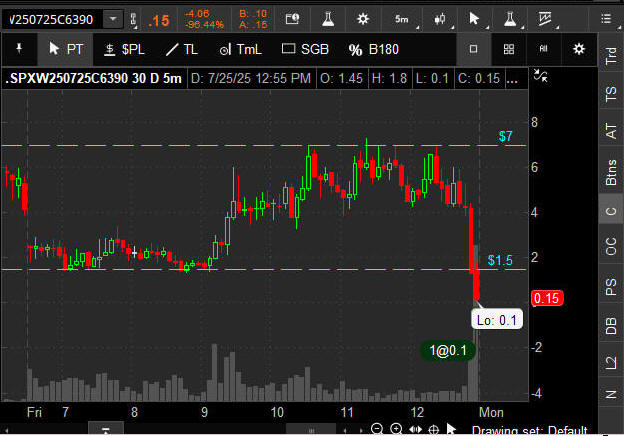Open chart settings gear in top toolbar
624x436 pixels.
(x=362, y=20)
